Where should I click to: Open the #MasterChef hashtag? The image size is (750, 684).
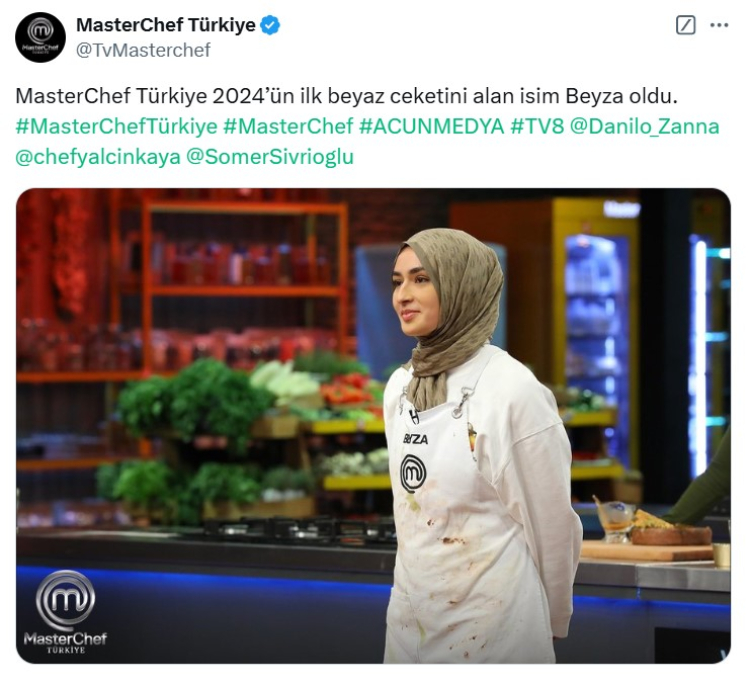pos(288,127)
